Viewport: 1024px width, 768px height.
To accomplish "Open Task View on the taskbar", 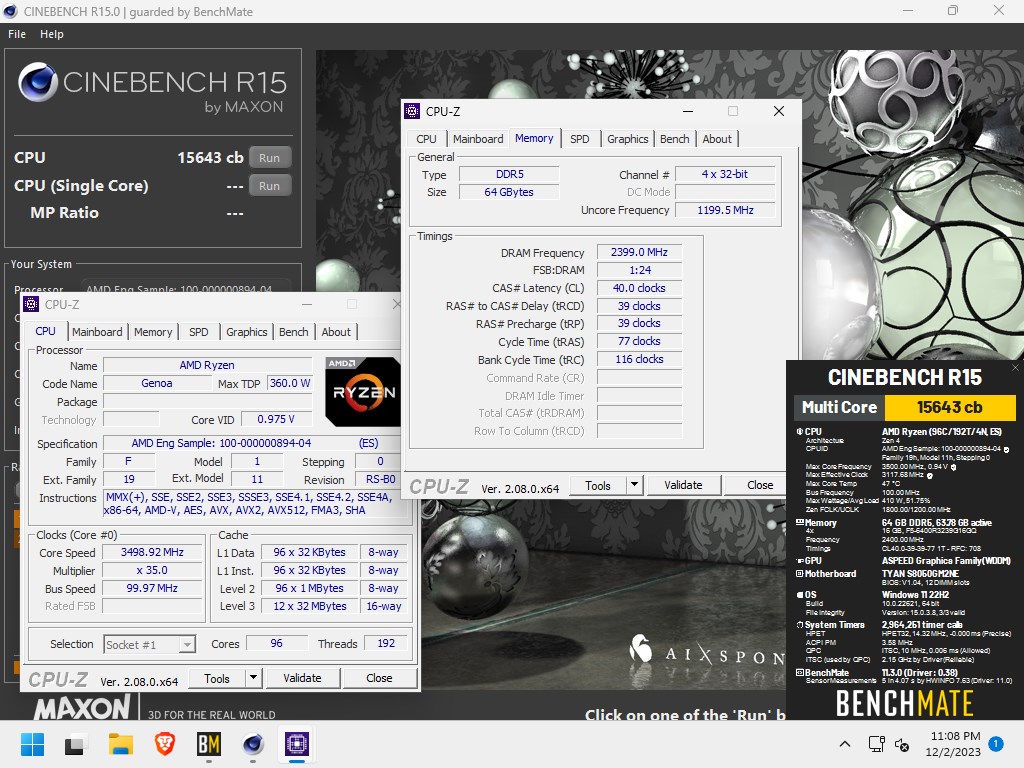I will pos(76,744).
